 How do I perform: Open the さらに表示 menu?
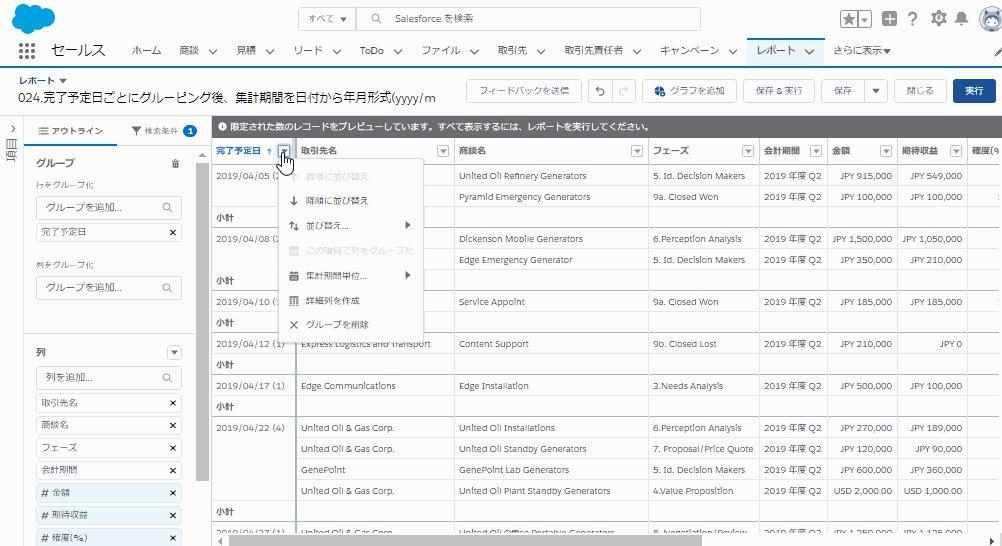coord(861,51)
